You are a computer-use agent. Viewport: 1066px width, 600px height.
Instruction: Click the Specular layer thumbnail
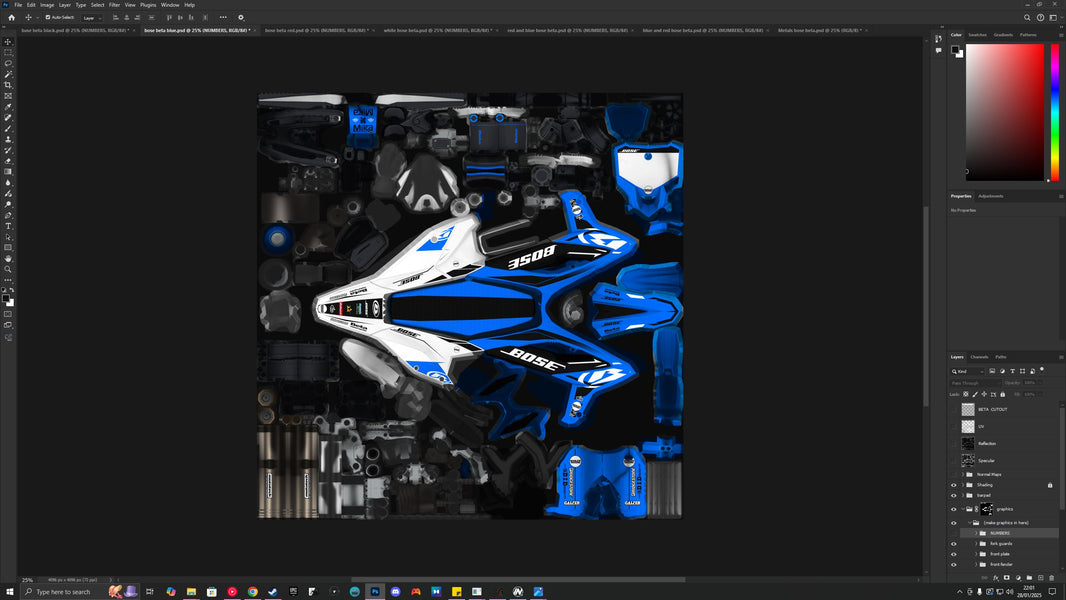pos(968,461)
